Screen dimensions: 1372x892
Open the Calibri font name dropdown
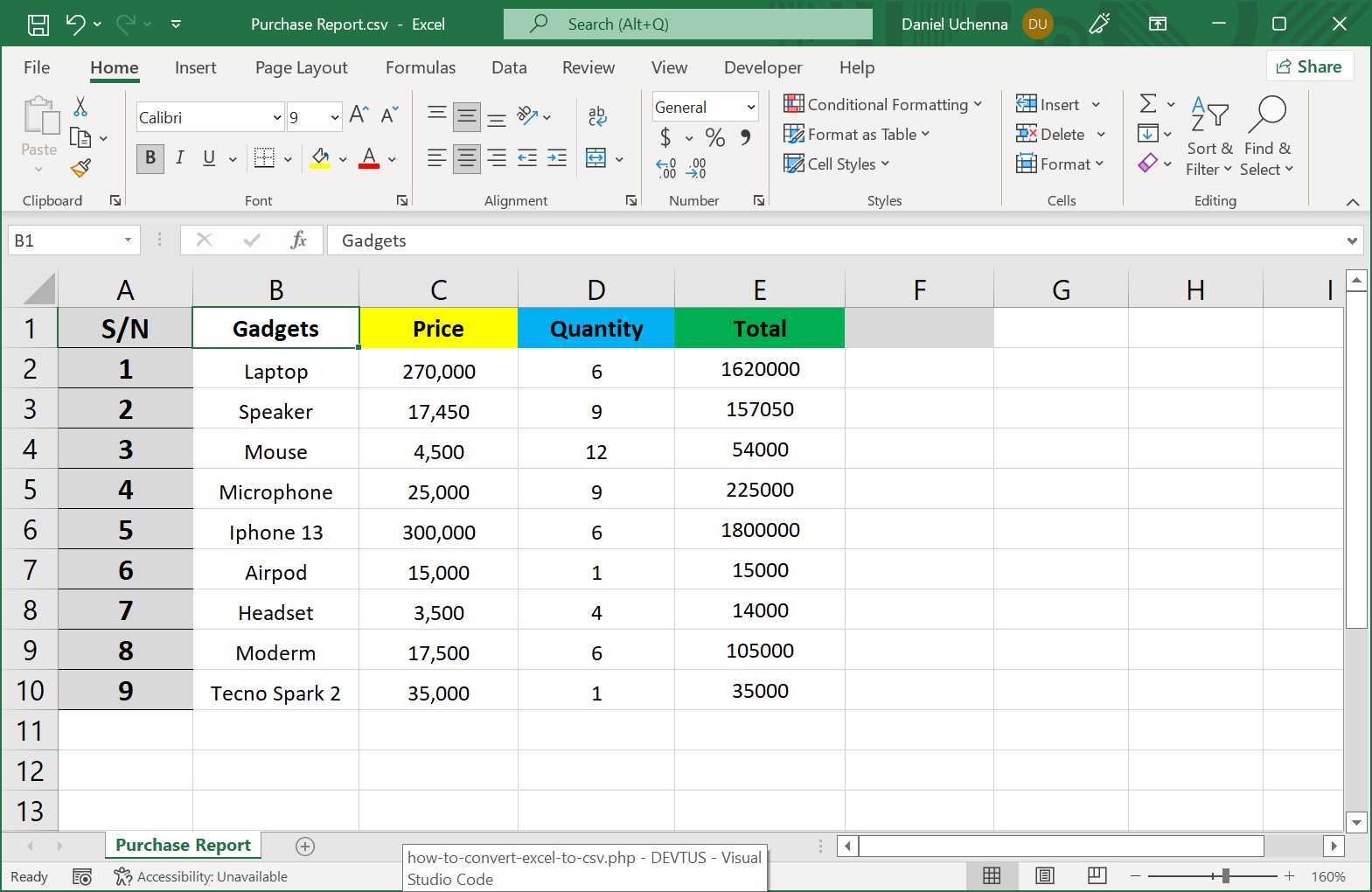(x=277, y=117)
